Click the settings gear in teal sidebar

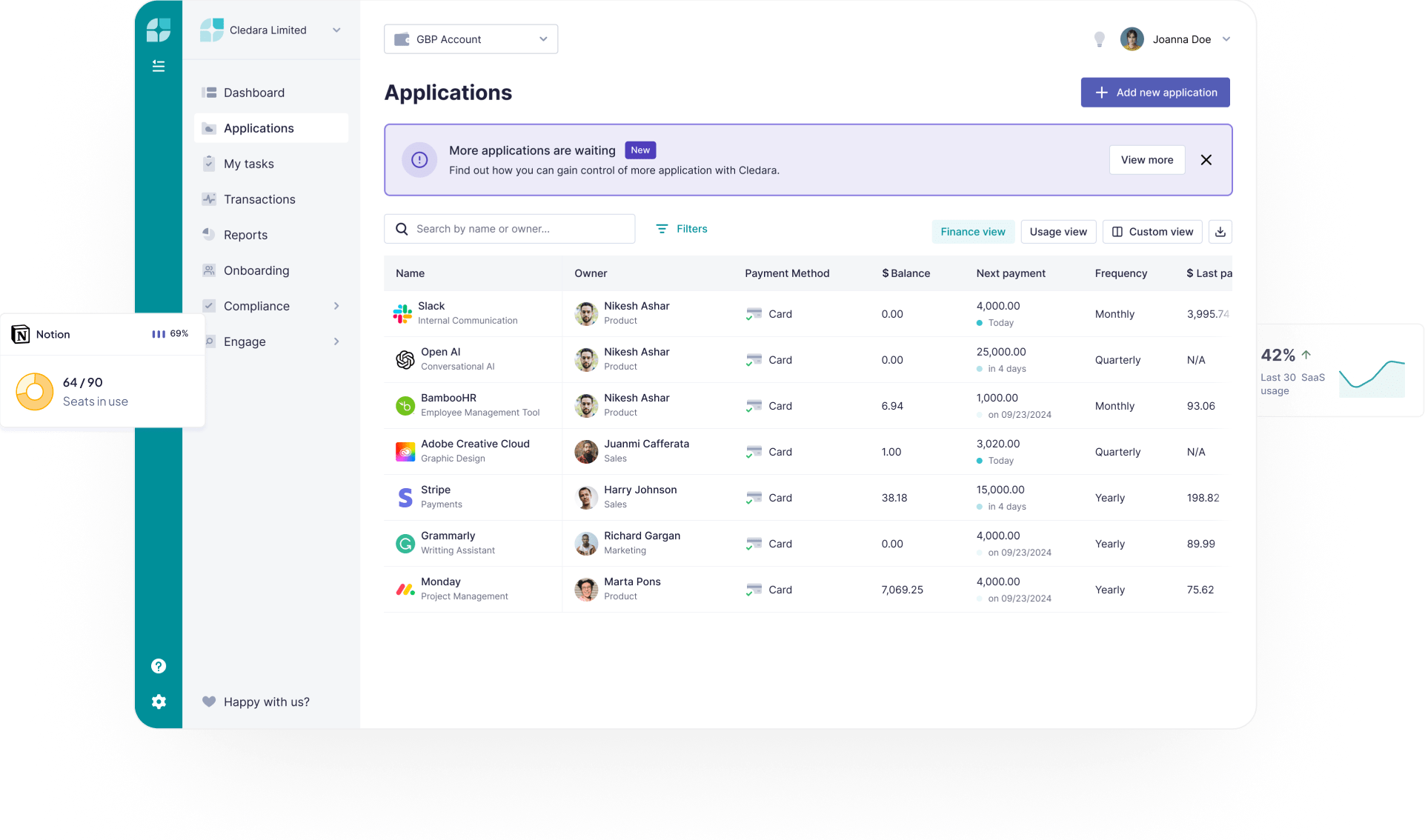pyautogui.click(x=159, y=701)
